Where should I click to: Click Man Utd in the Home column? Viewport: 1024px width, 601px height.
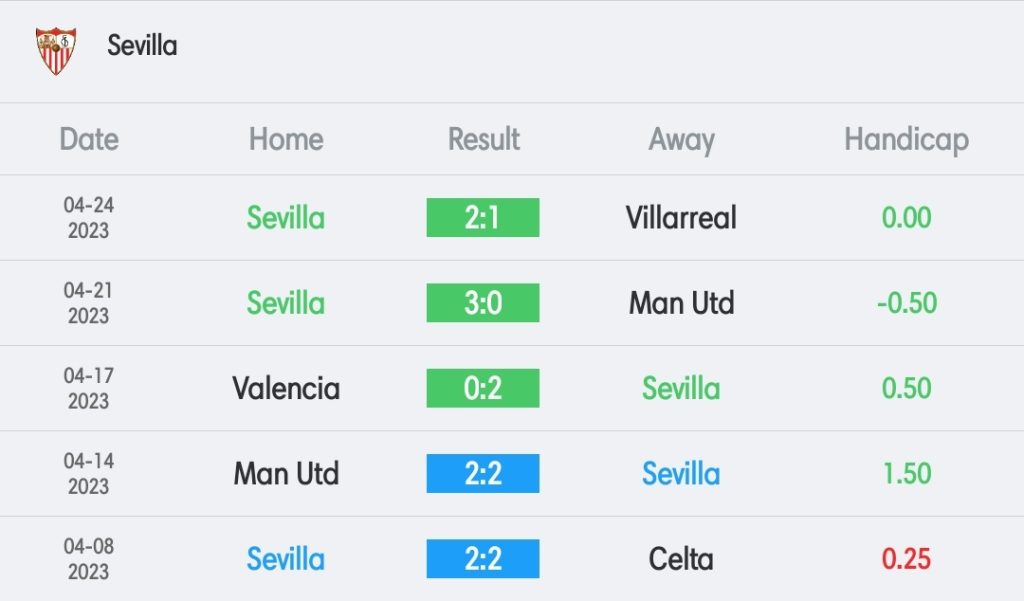(x=286, y=474)
